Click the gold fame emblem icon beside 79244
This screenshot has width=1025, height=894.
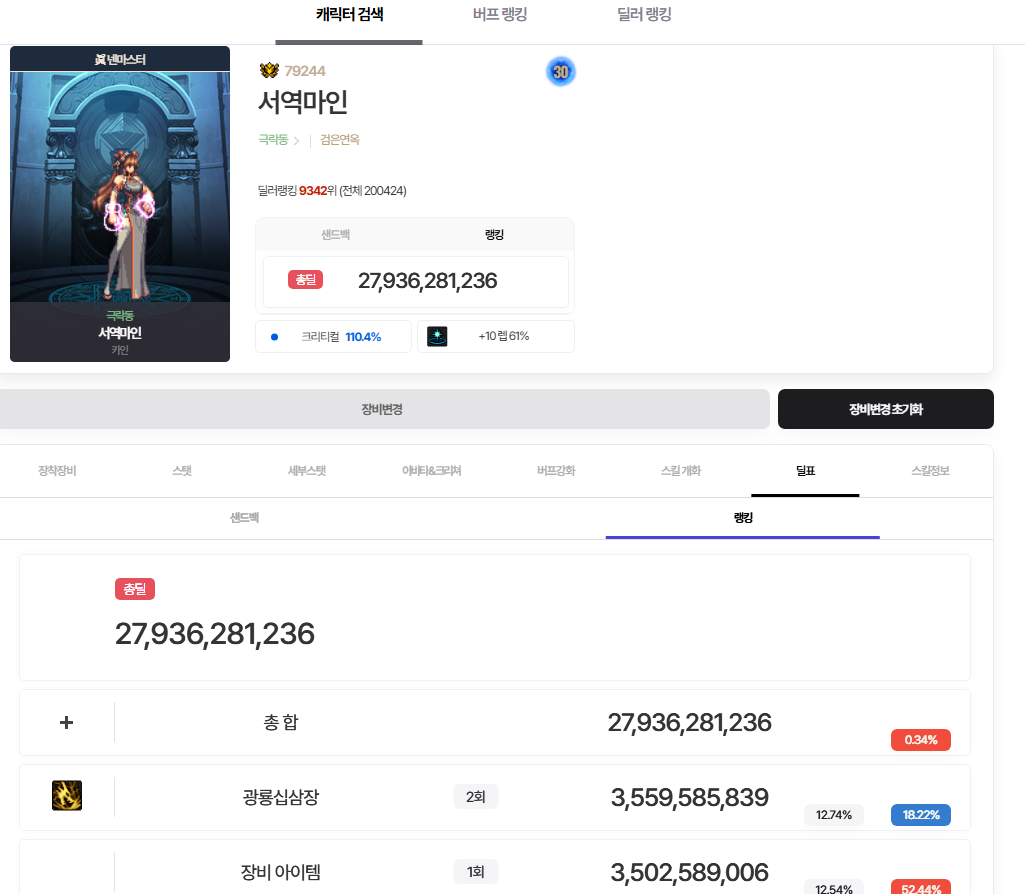coord(269,71)
